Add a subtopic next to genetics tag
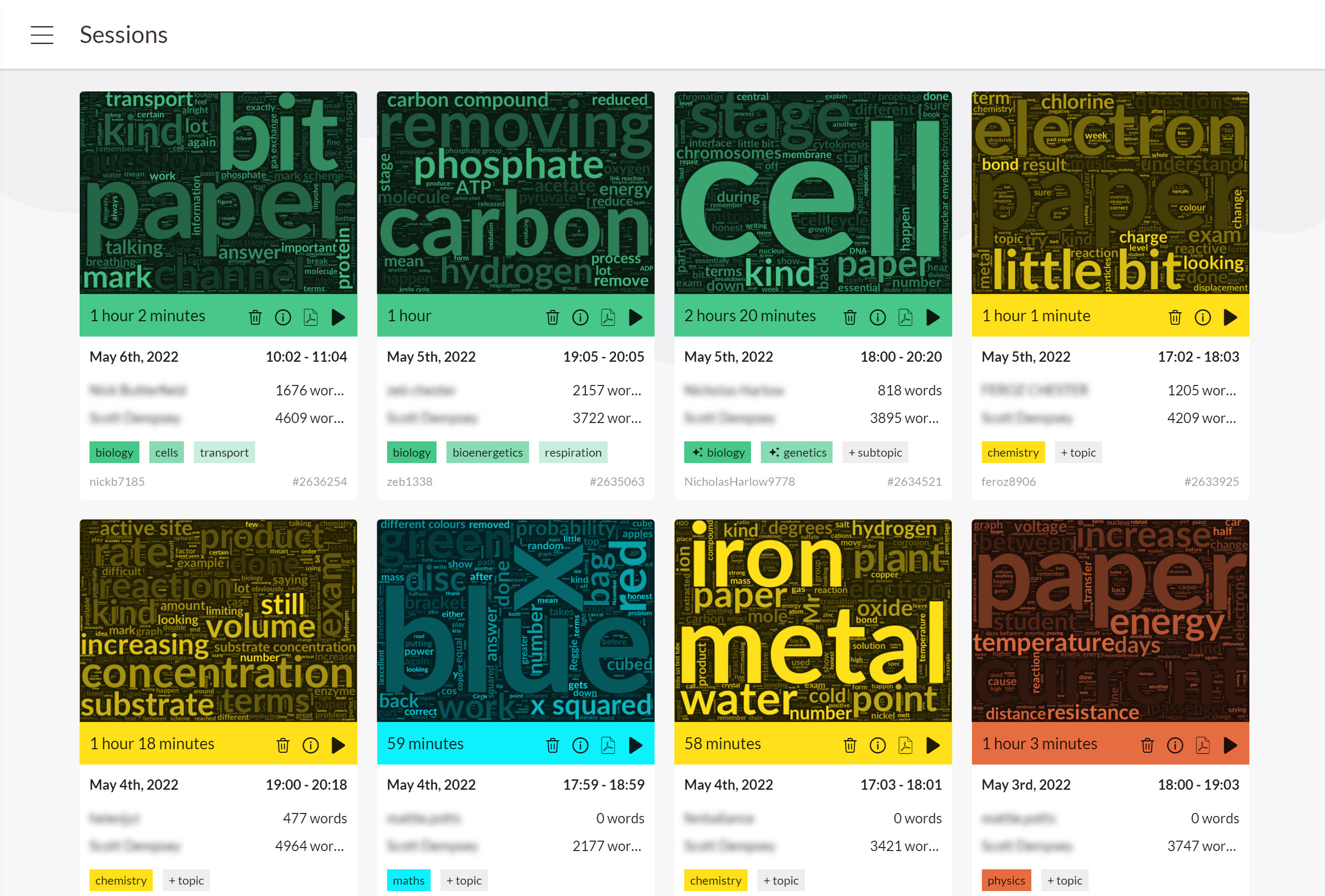Image resolution: width=1325 pixels, height=896 pixels. pos(875,452)
